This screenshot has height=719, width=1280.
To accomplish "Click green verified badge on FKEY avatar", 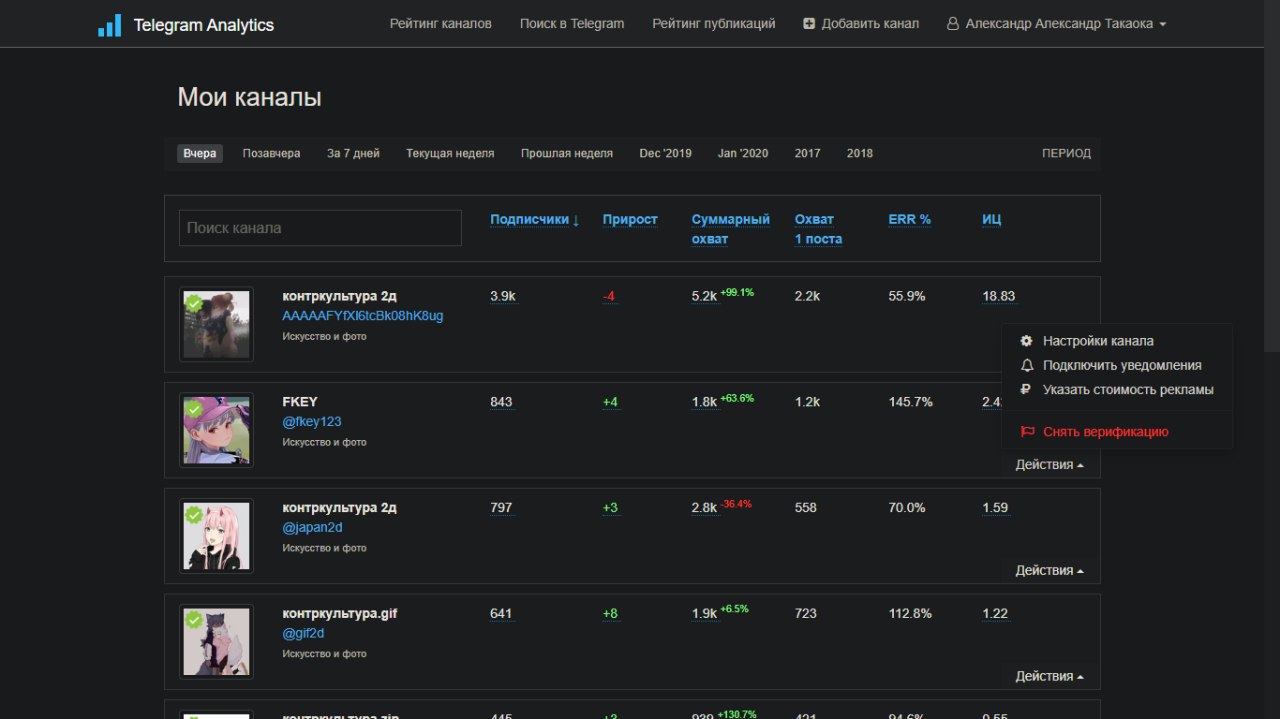I will (194, 408).
